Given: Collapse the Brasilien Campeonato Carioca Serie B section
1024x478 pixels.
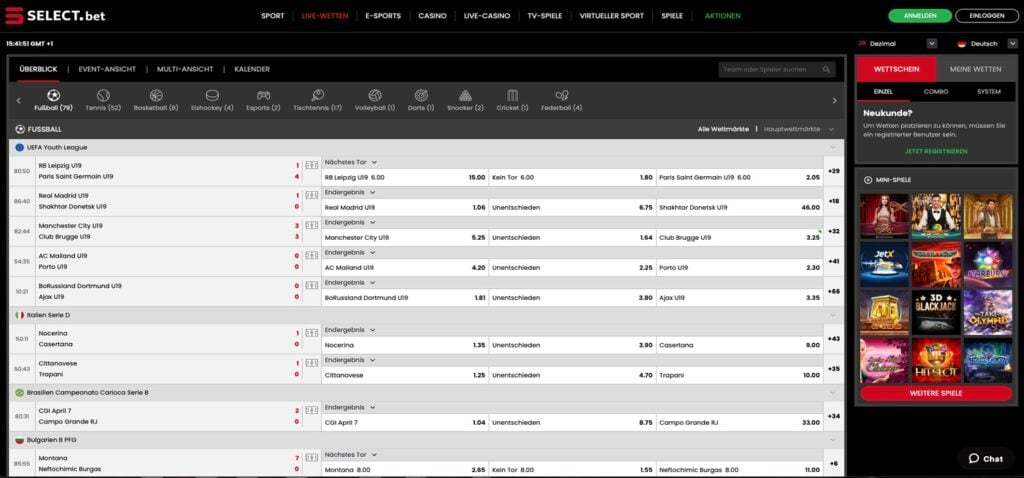Looking at the screenshot, I should [833, 392].
